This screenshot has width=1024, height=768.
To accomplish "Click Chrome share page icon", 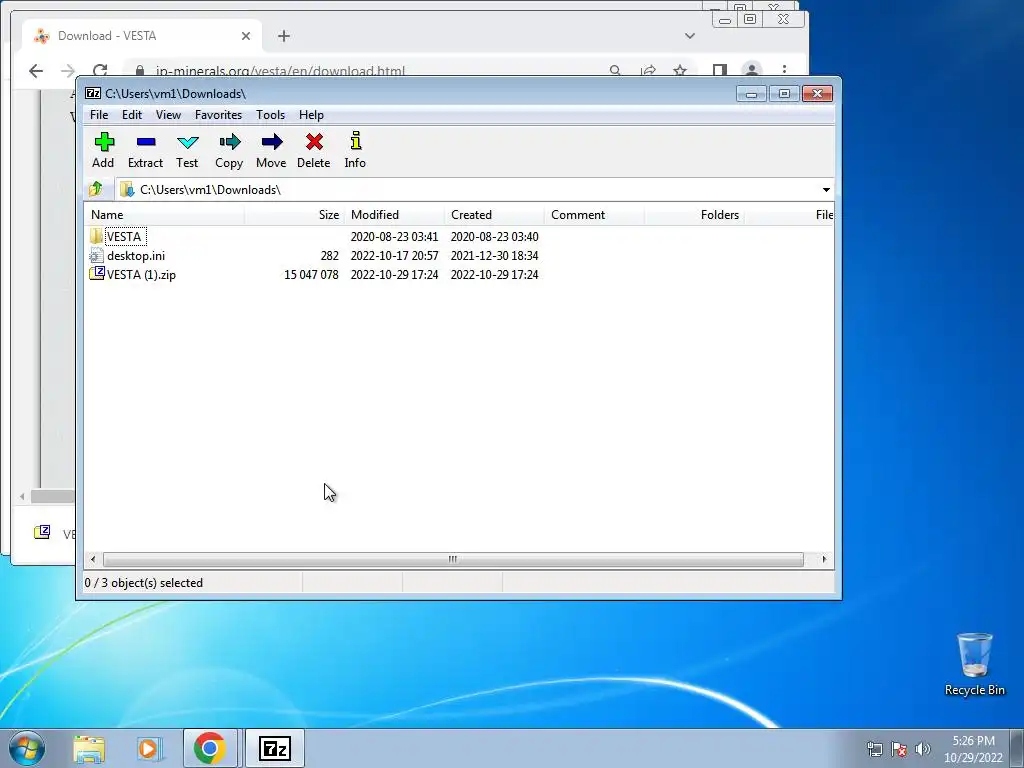I will pos(648,70).
